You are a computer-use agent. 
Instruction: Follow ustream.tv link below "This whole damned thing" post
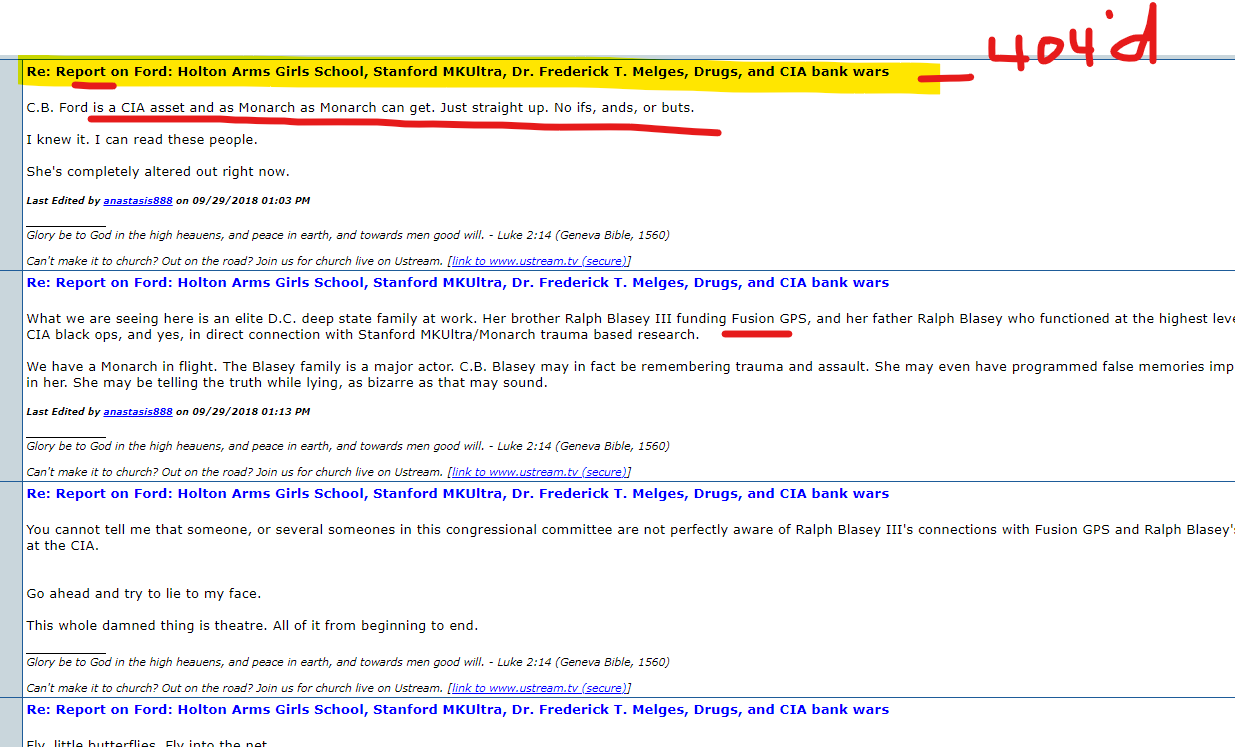[539, 688]
